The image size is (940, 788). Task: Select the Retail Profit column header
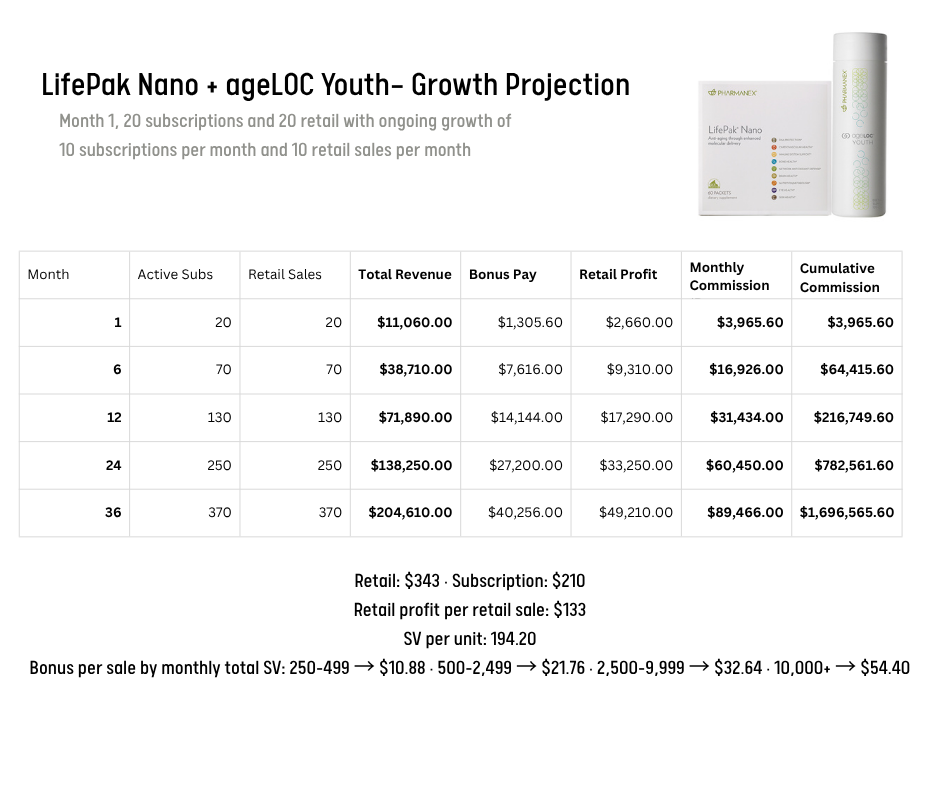point(618,274)
